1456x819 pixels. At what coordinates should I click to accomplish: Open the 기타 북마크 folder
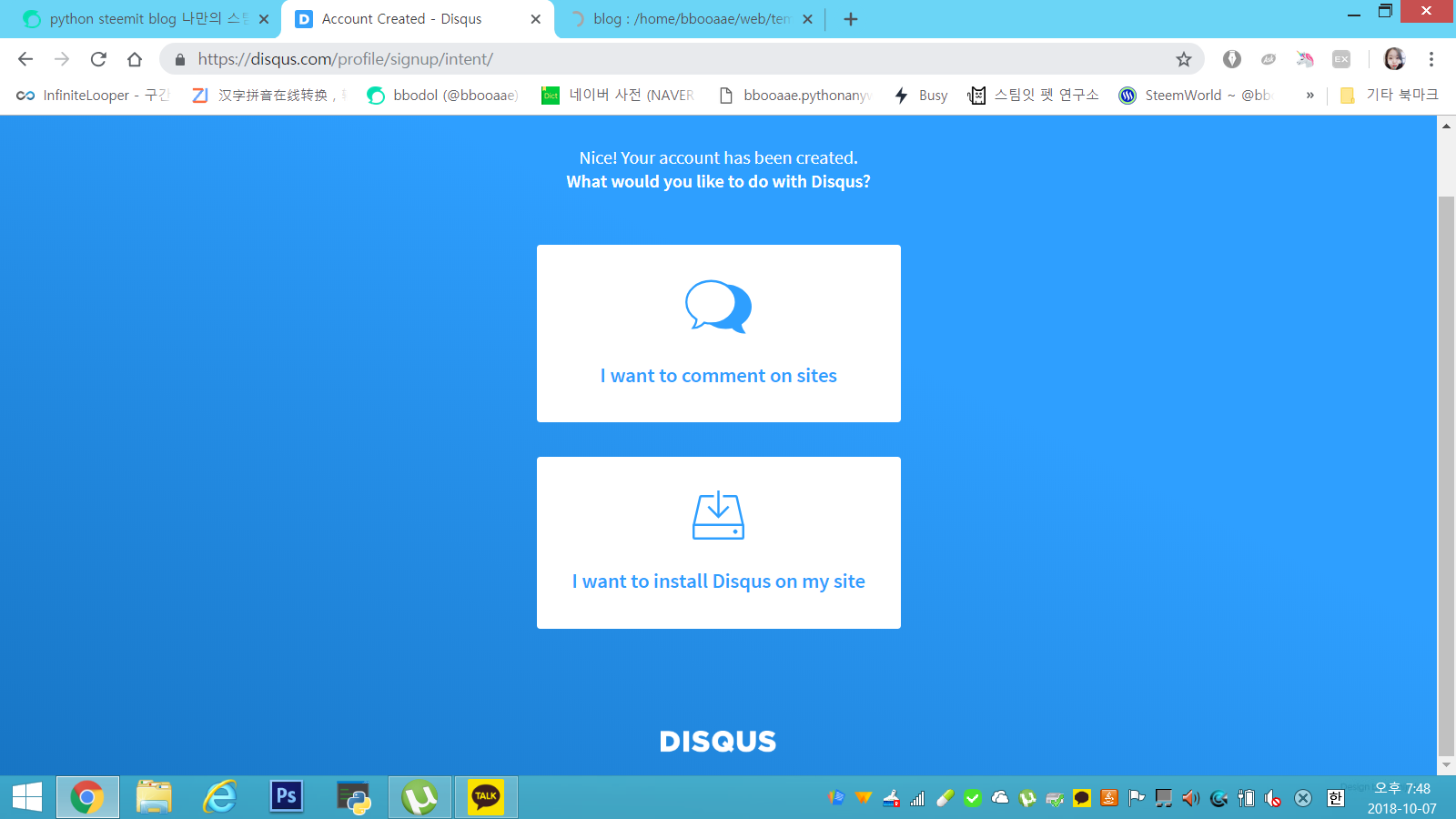(x=1390, y=96)
